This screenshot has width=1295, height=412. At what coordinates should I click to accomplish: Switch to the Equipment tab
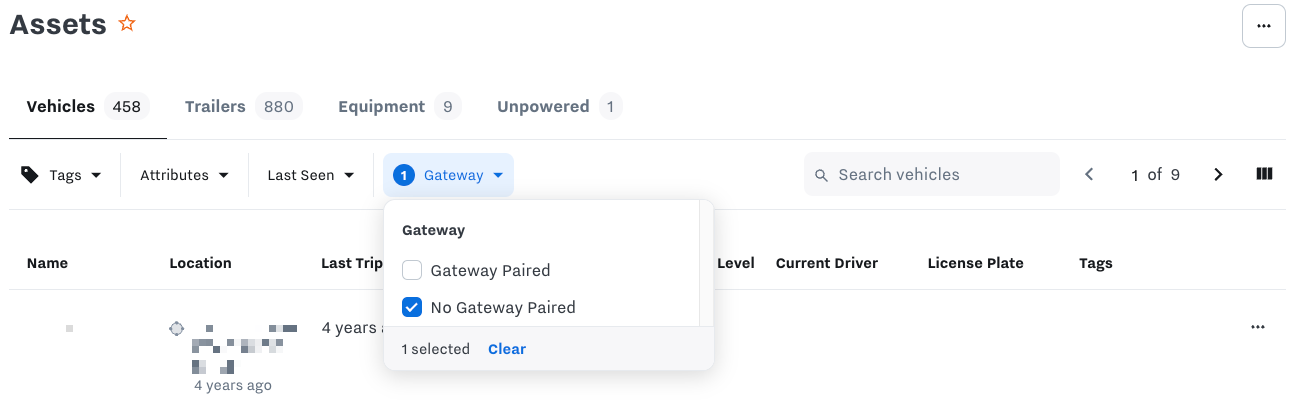399,106
